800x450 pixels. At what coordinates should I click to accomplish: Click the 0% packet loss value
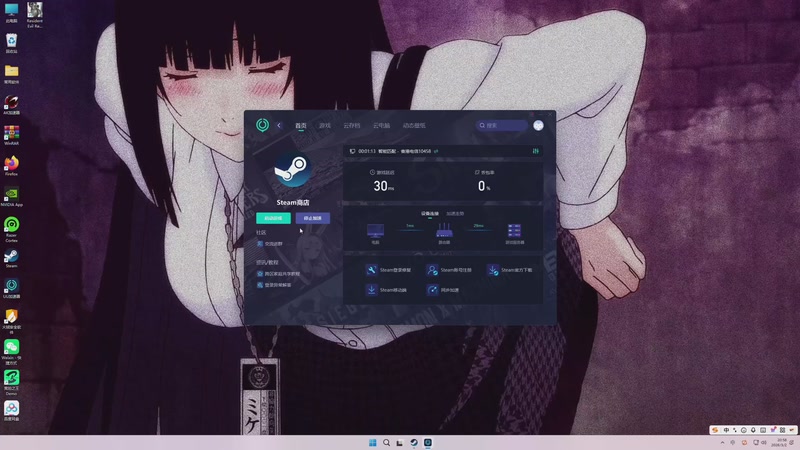click(484, 186)
